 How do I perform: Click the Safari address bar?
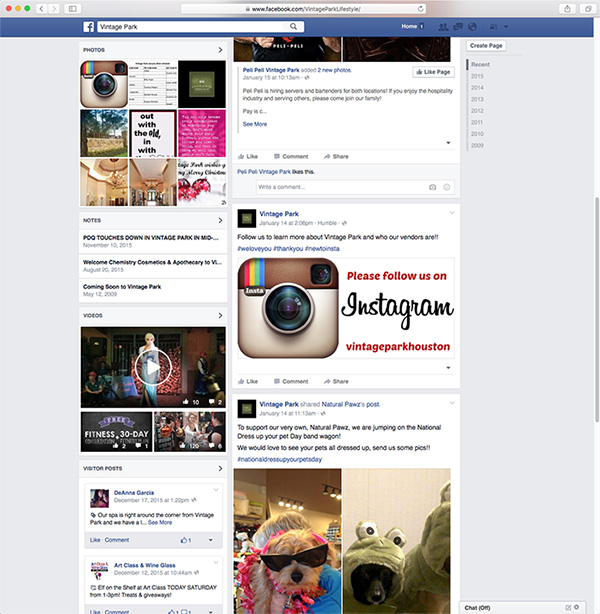tap(303, 9)
